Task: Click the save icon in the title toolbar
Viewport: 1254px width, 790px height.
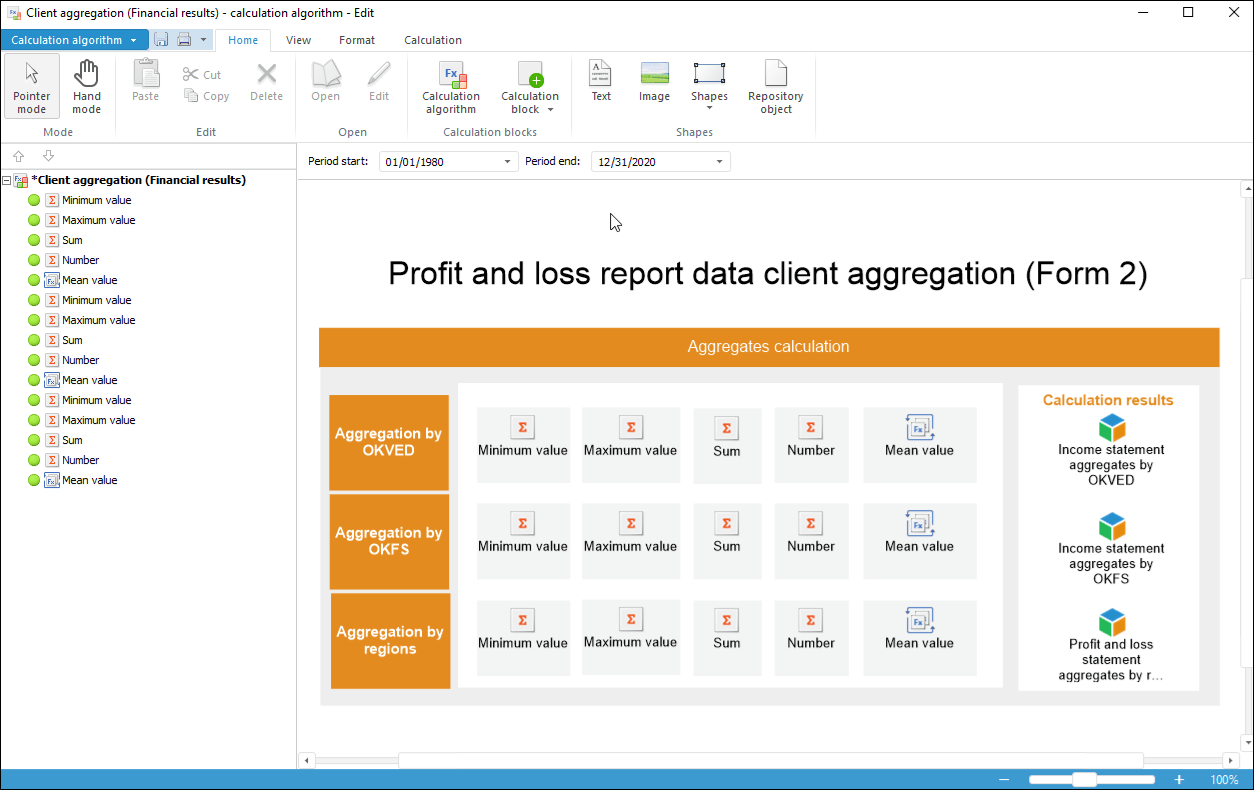Action: (161, 40)
